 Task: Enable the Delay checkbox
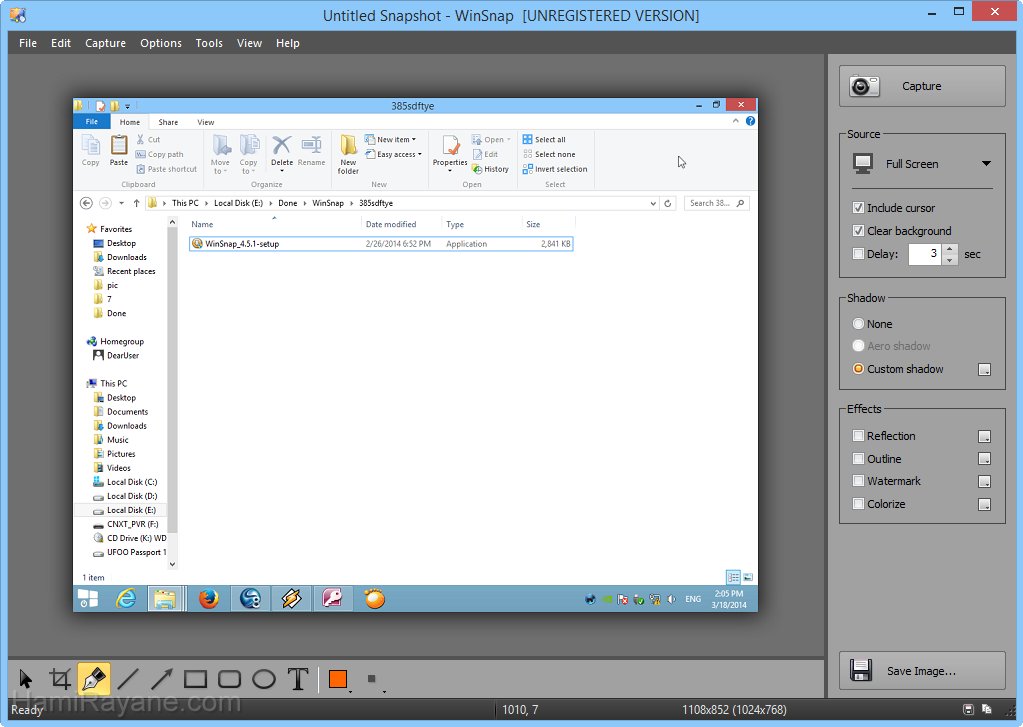(859, 254)
